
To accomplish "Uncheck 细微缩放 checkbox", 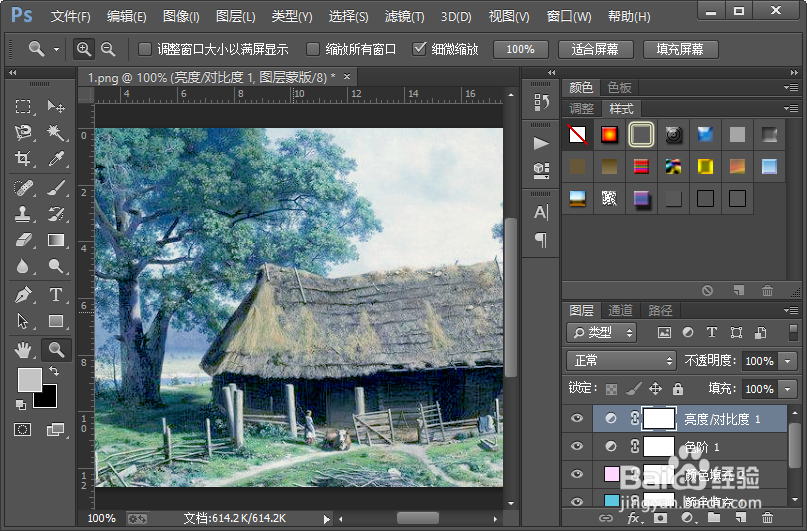I will 419,49.
